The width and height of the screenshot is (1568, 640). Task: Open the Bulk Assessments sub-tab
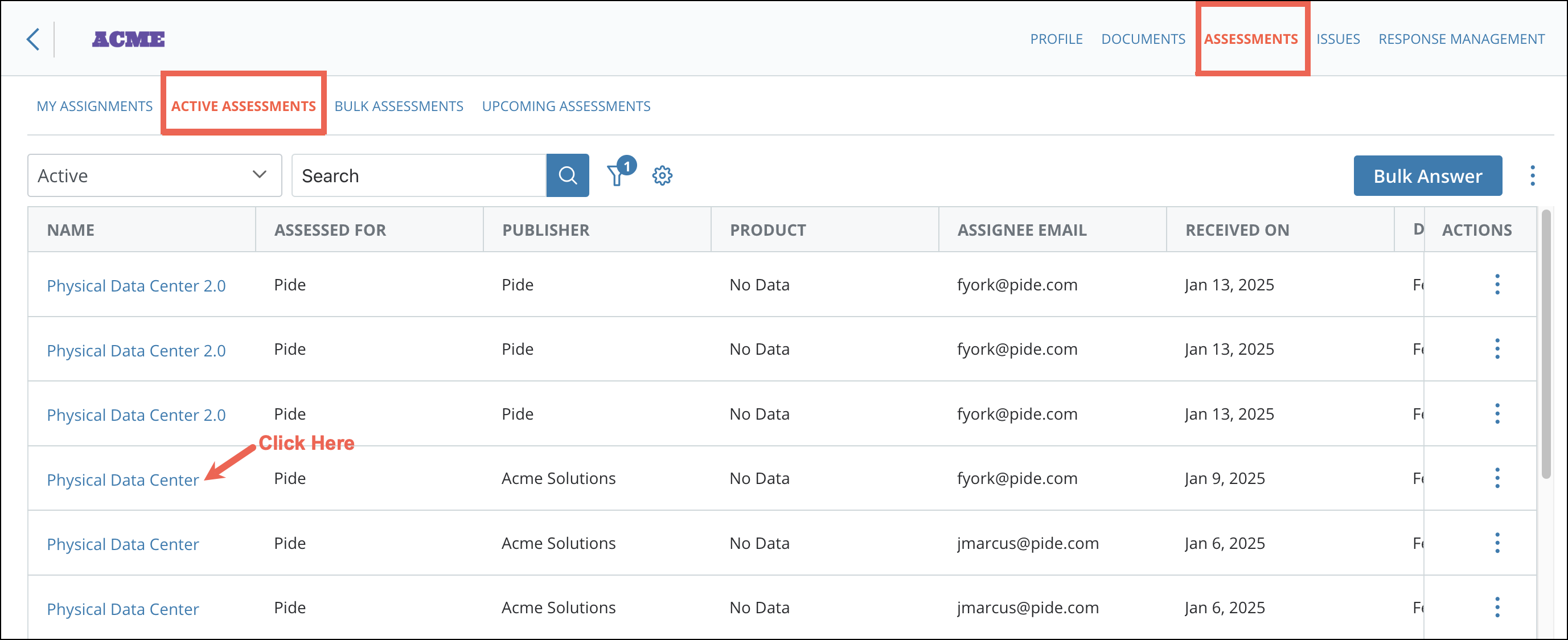pos(399,106)
